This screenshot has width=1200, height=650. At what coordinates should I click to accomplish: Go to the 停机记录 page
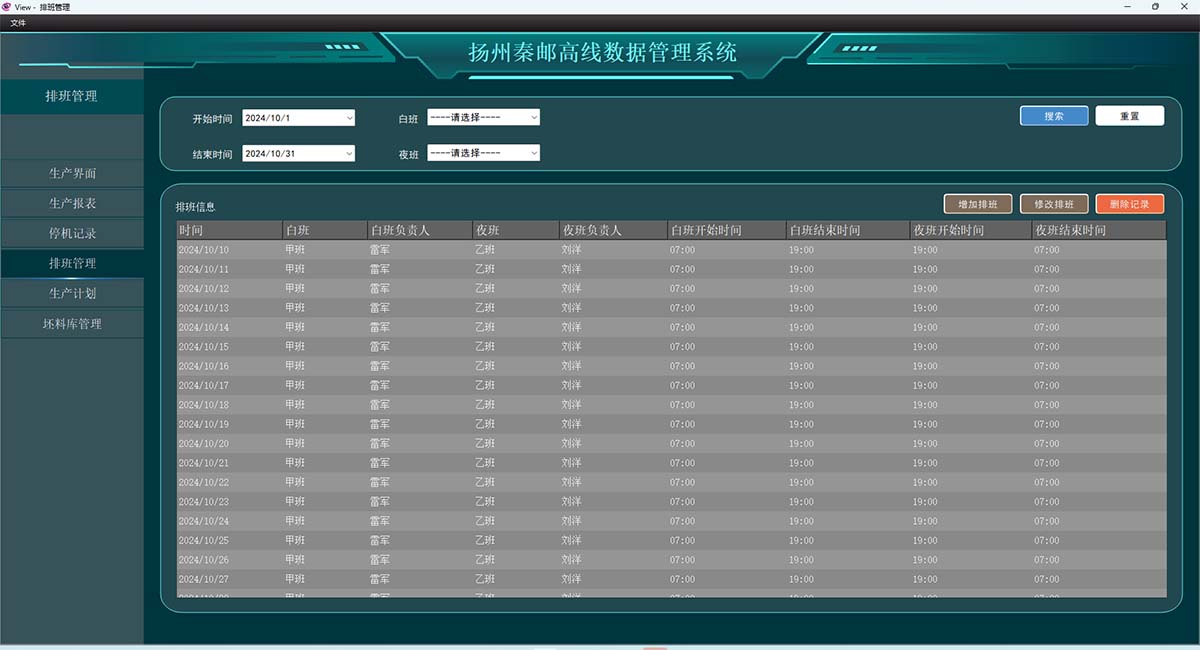click(x=72, y=233)
